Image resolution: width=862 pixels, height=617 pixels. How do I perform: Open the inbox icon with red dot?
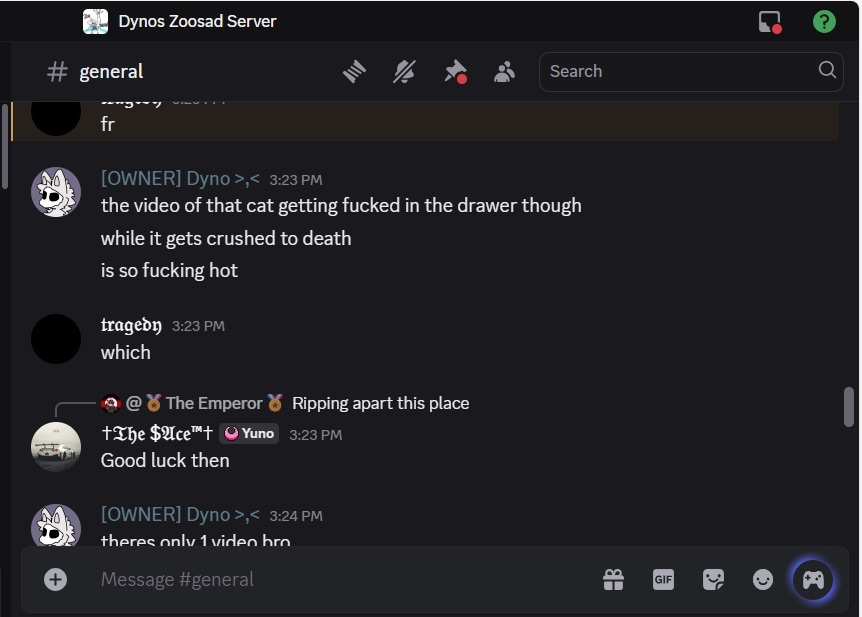(x=769, y=21)
